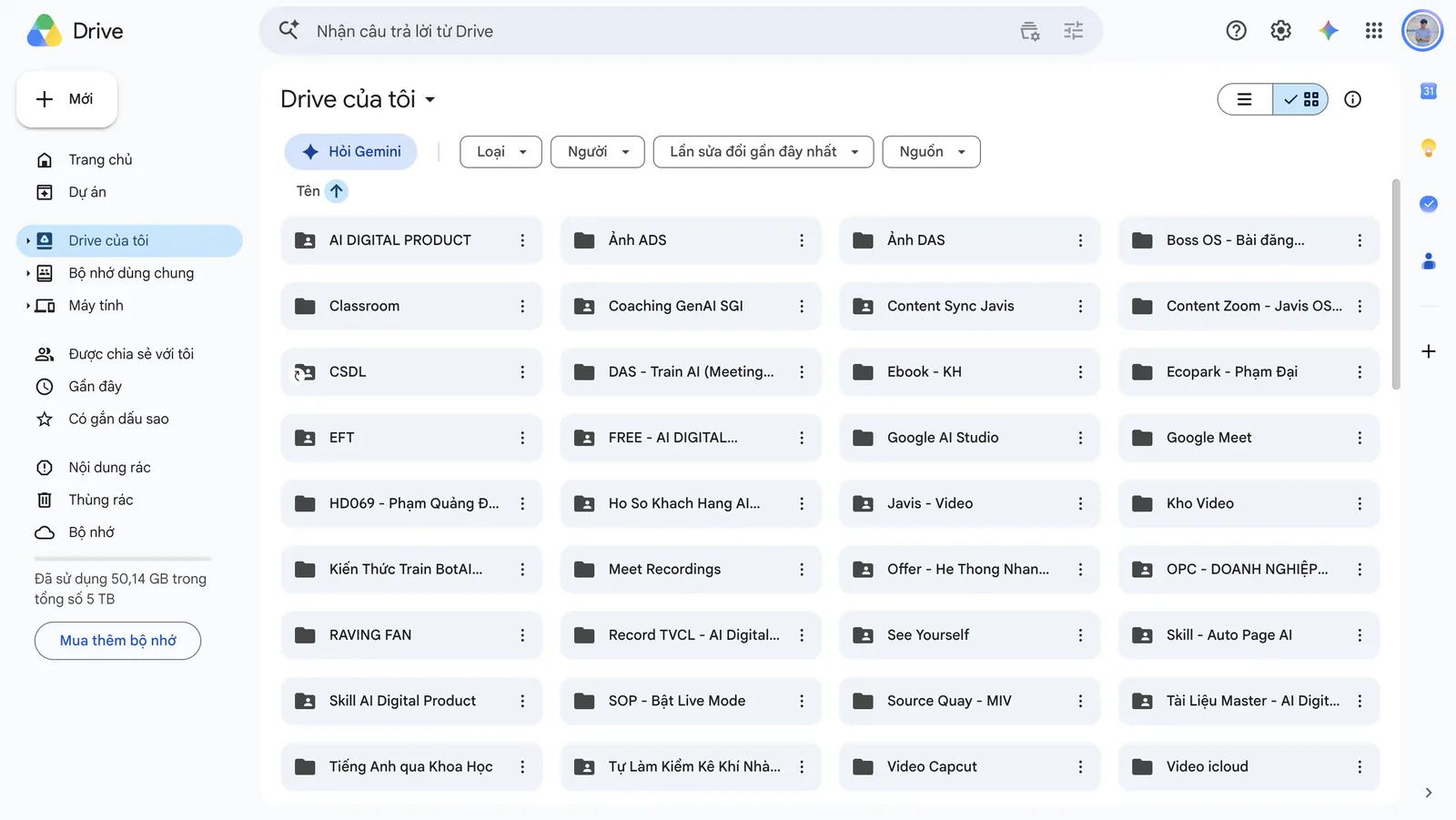The image size is (1456, 820).
Task: Switch to grid layout view
Action: 1300,99
